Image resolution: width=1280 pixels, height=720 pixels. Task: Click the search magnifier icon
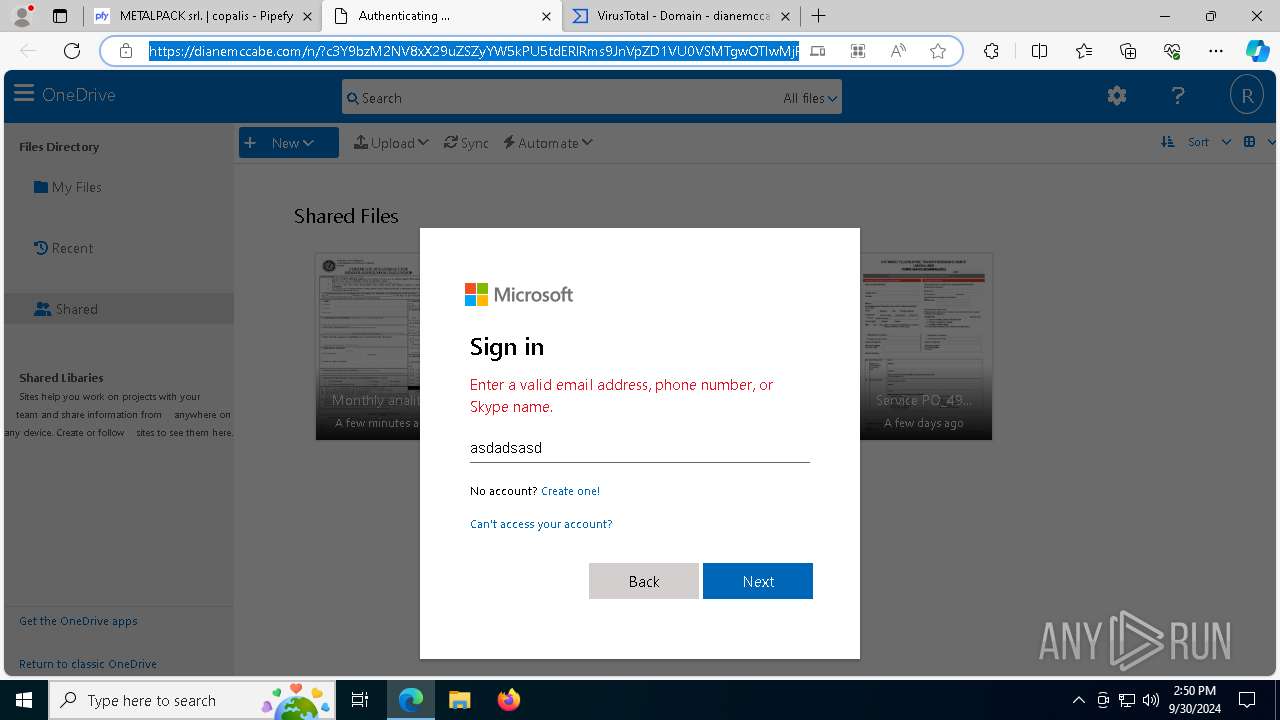click(x=352, y=98)
